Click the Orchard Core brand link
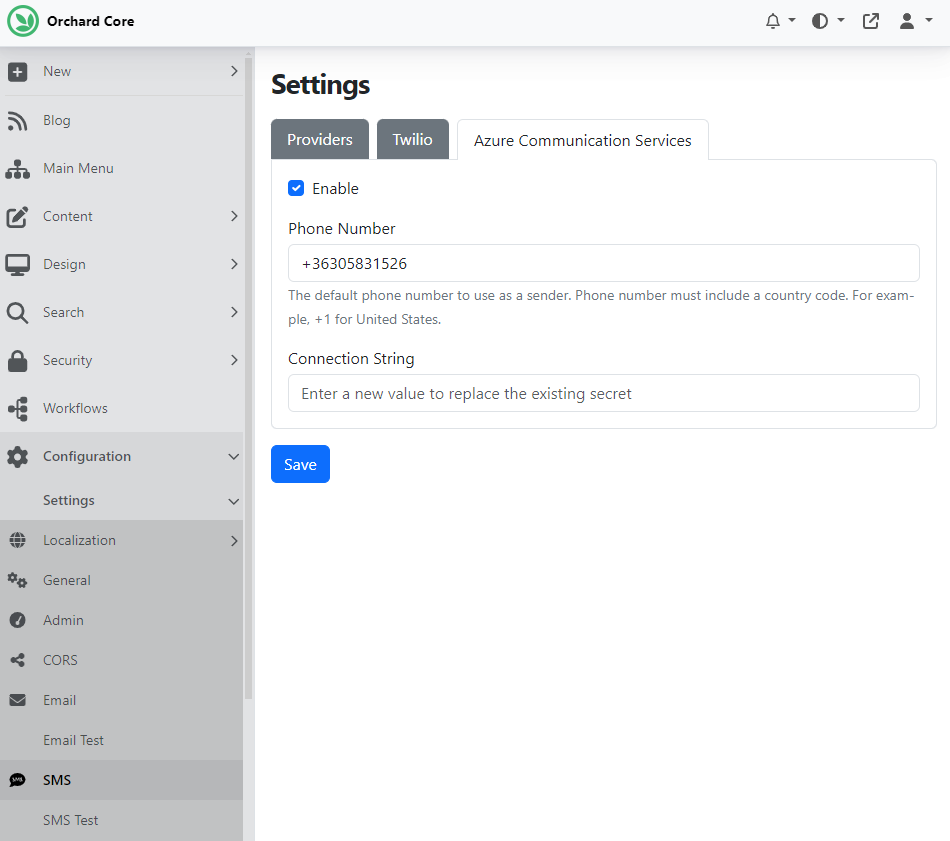 tap(71, 21)
